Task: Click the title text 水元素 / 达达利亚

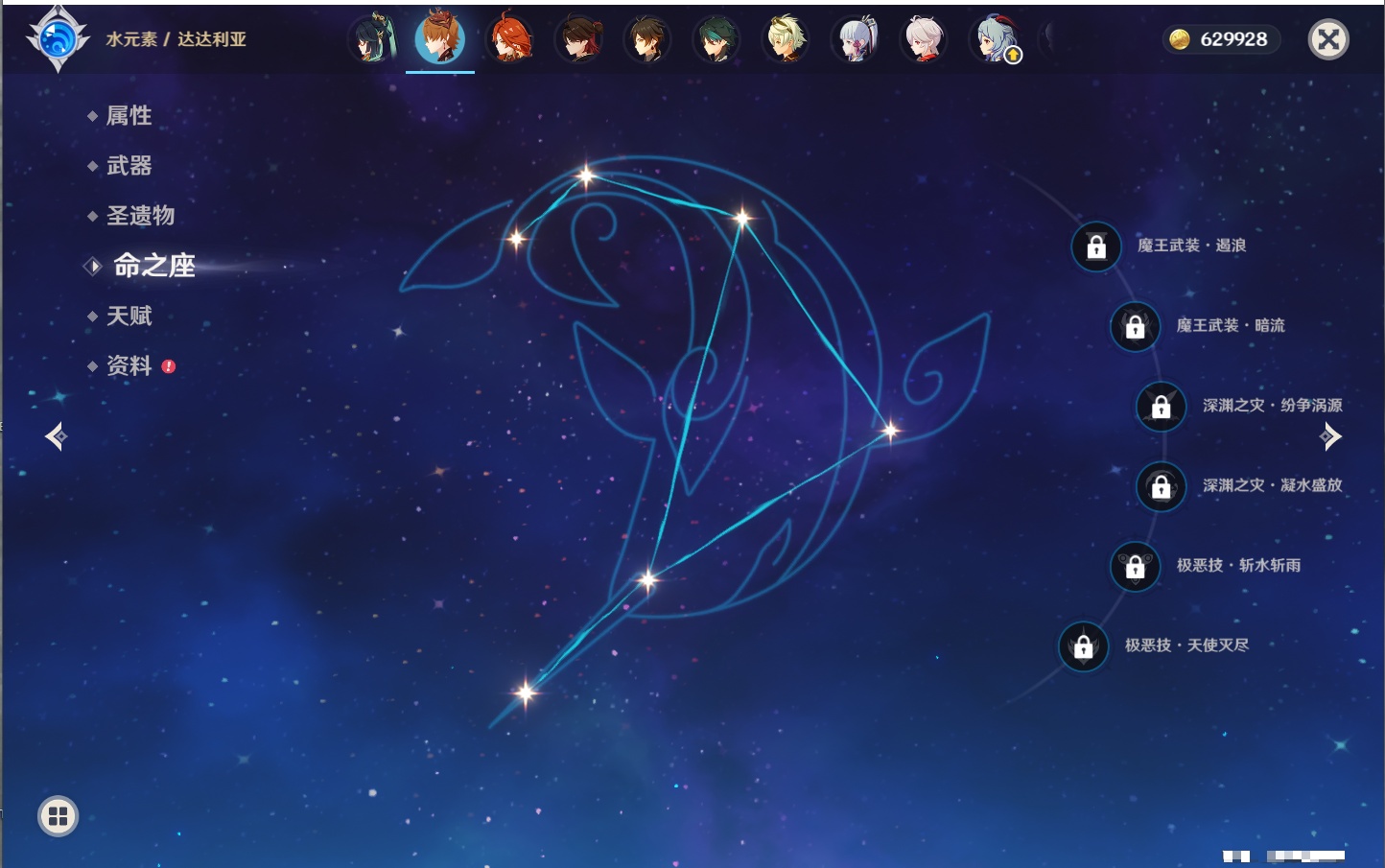Action: coord(176,39)
